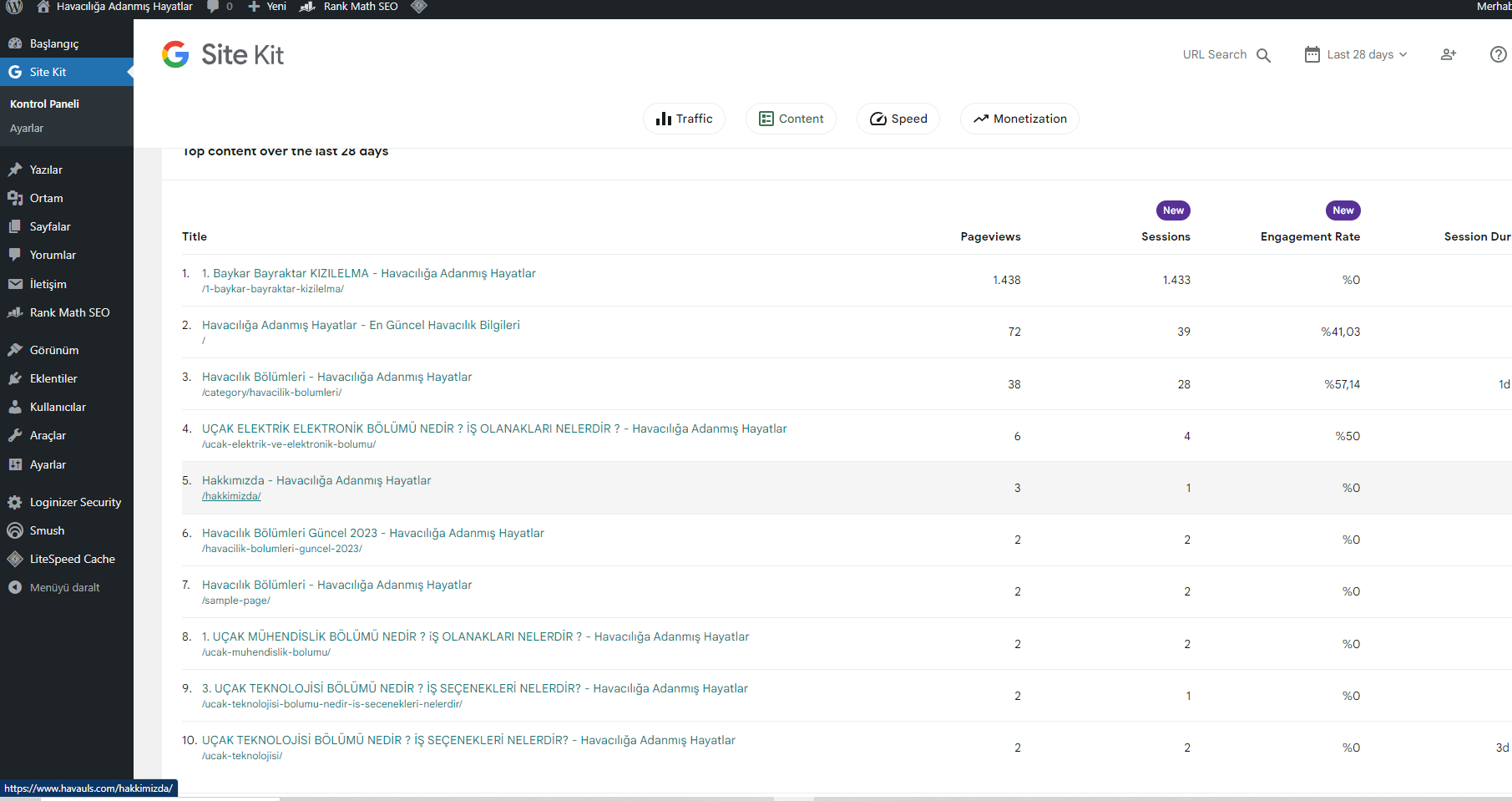Click the New badge above Sessions
Screen dimensions: 1512x801
(1173, 210)
